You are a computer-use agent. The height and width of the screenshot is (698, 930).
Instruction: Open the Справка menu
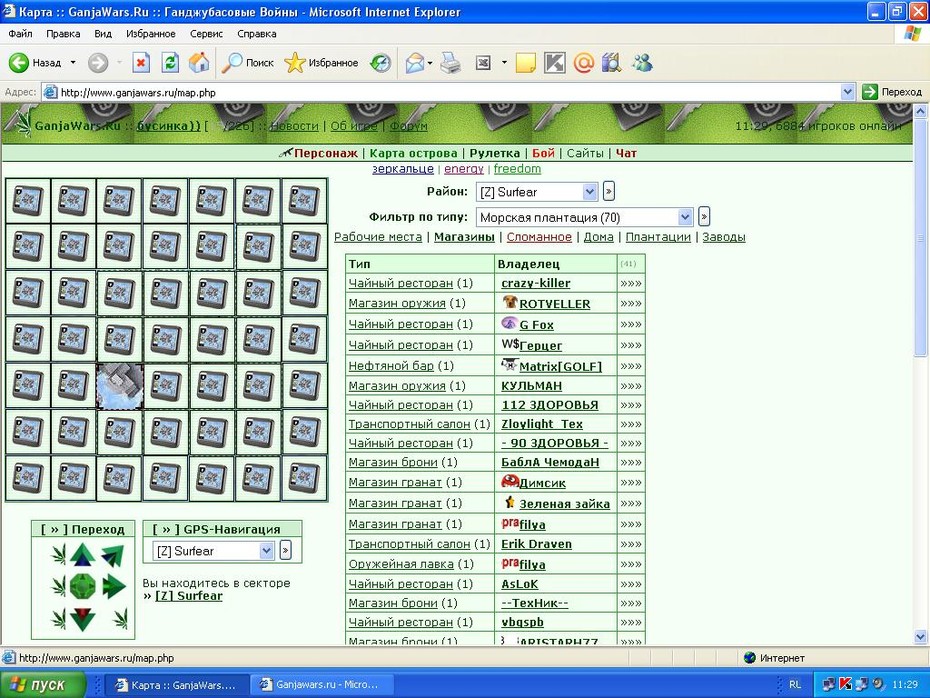point(257,34)
